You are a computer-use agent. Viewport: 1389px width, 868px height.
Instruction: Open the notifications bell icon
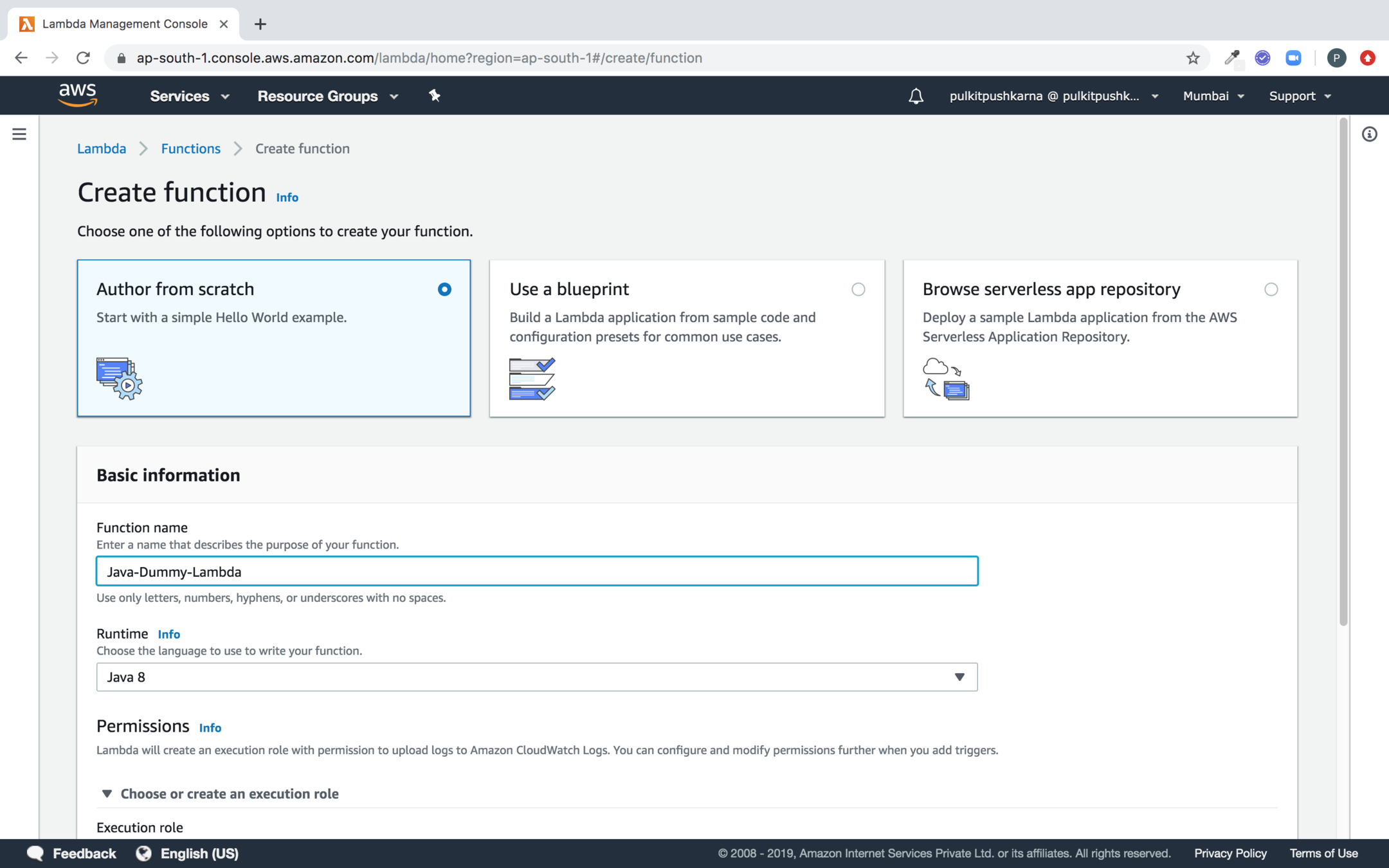pyautogui.click(x=916, y=96)
